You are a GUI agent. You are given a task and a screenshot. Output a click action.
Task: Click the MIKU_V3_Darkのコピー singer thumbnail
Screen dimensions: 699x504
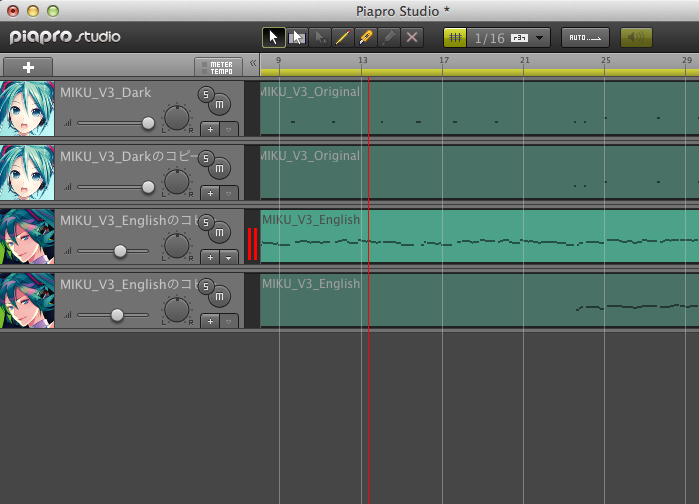[27, 172]
